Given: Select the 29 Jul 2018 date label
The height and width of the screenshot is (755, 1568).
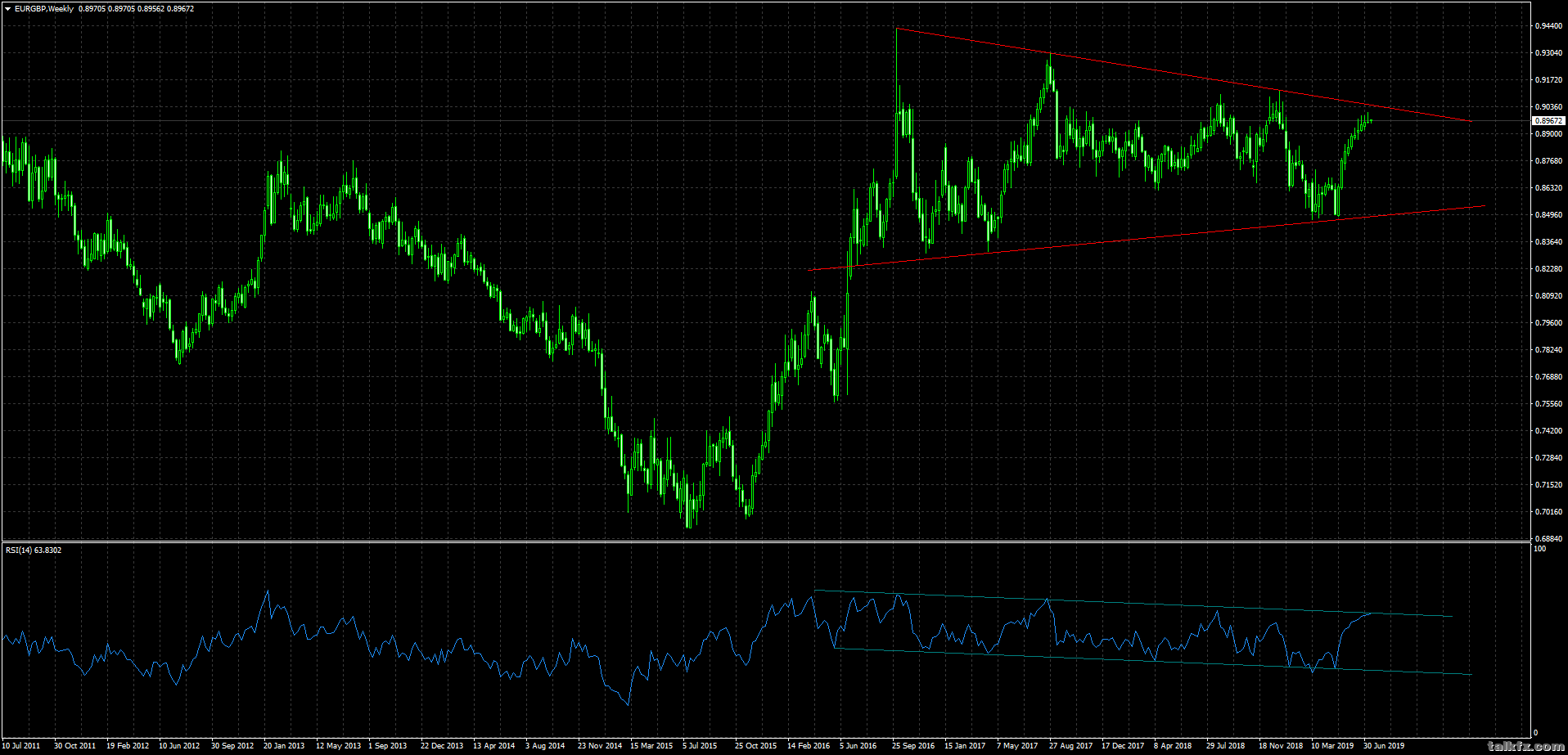Looking at the screenshot, I should pos(1226,746).
